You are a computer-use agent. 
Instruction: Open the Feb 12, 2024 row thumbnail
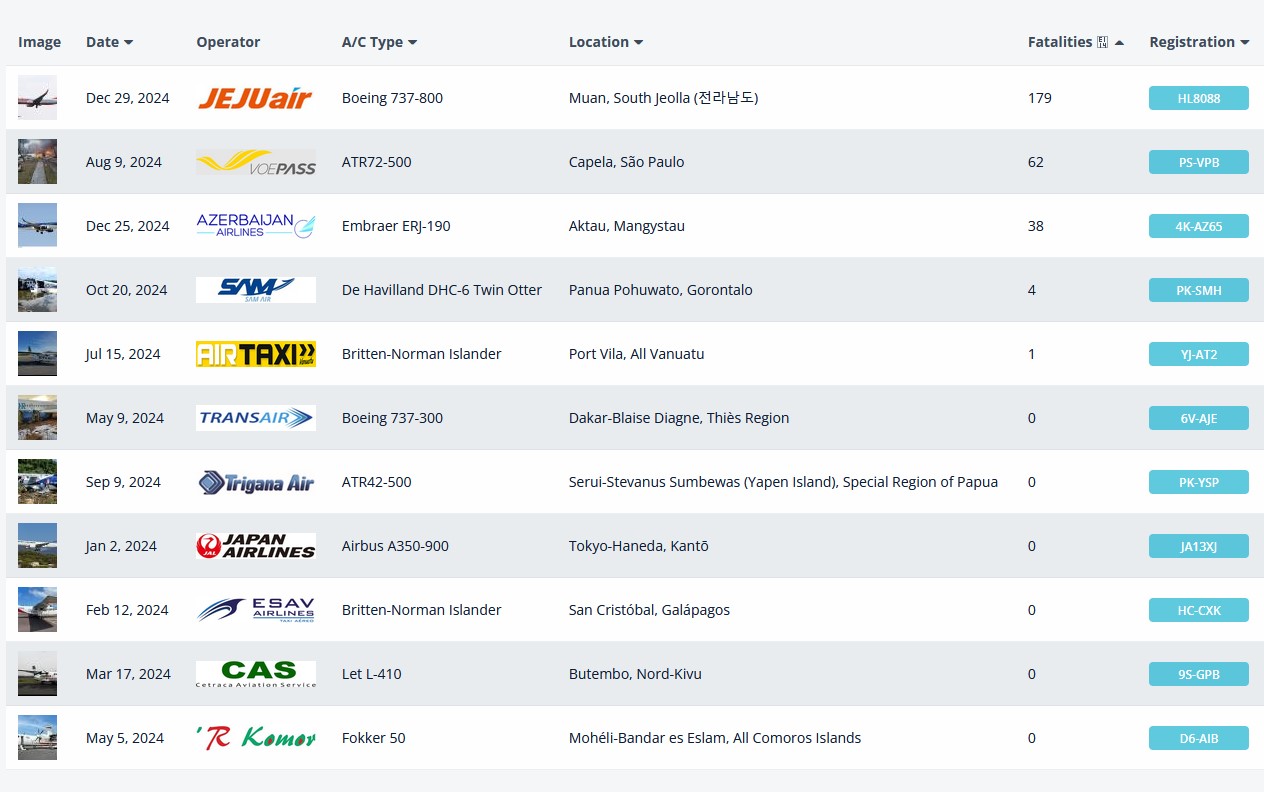pyautogui.click(x=37, y=610)
